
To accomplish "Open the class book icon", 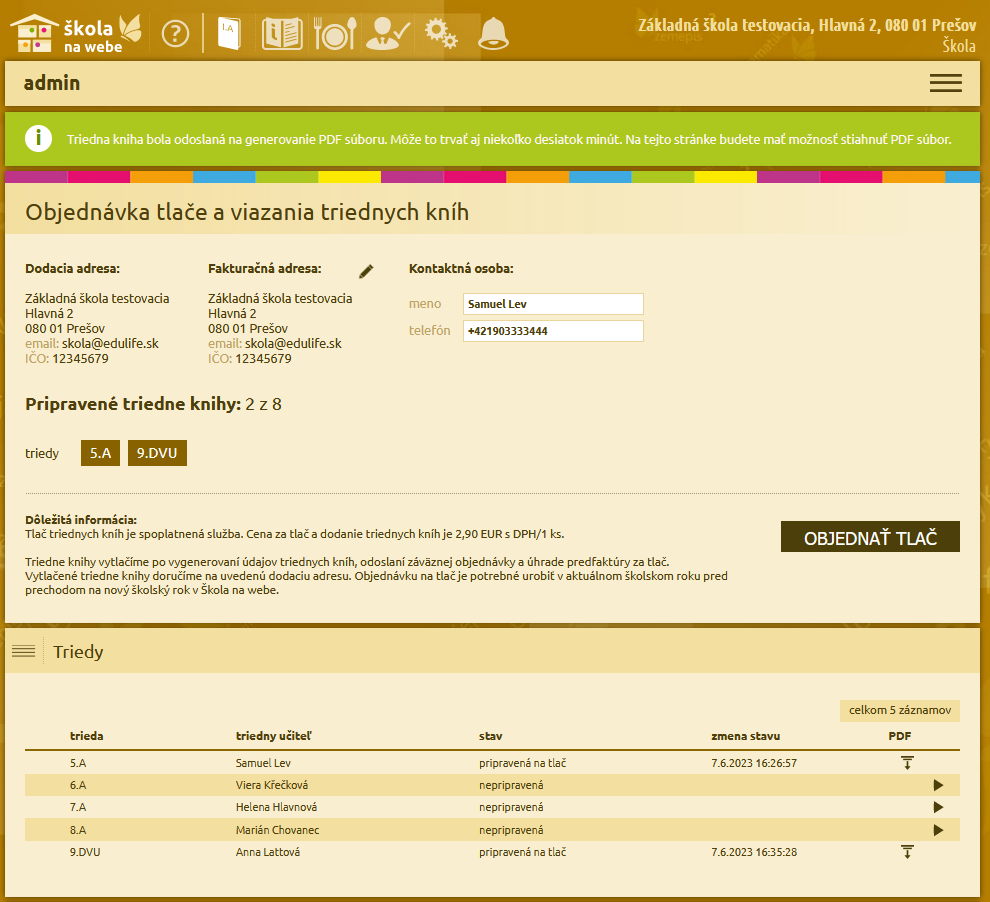I will tap(229, 33).
